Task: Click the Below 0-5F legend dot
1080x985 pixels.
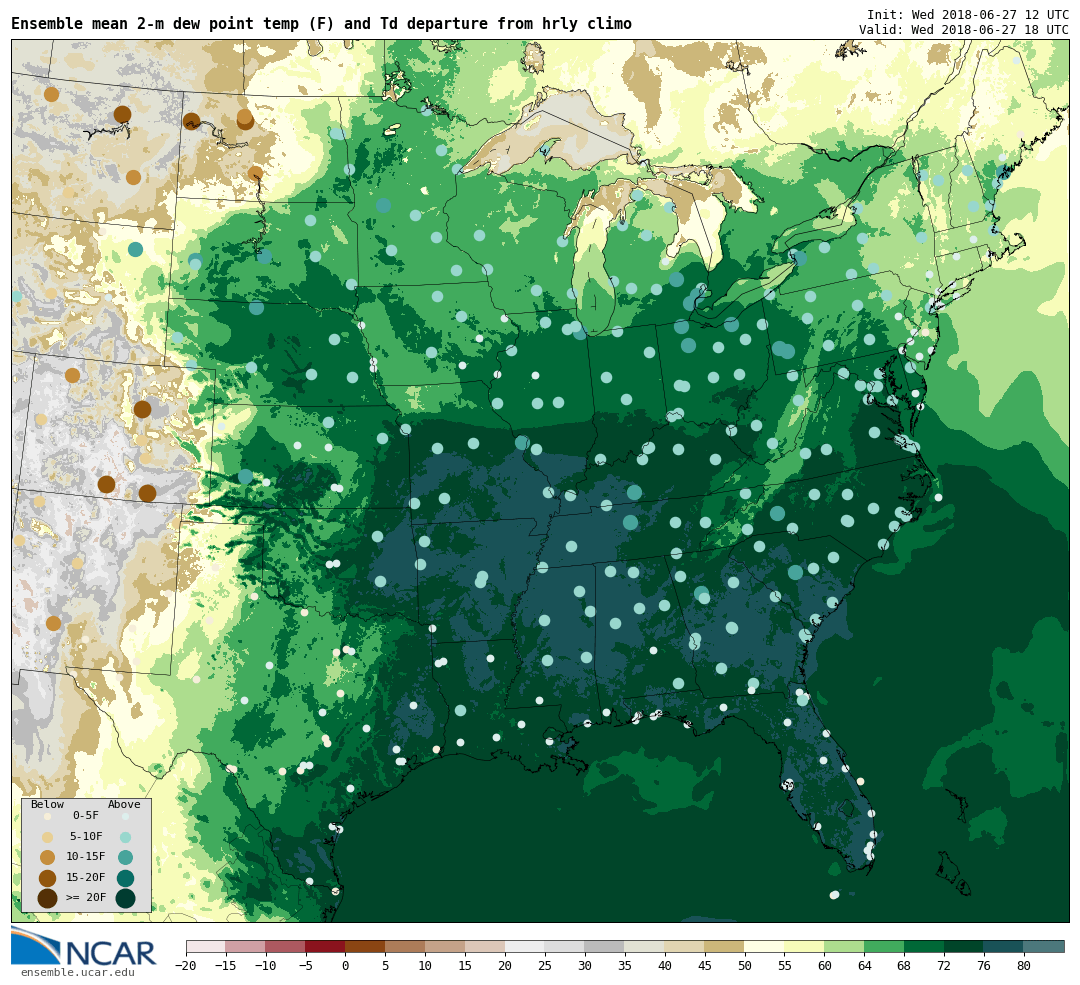Action: [x=48, y=816]
